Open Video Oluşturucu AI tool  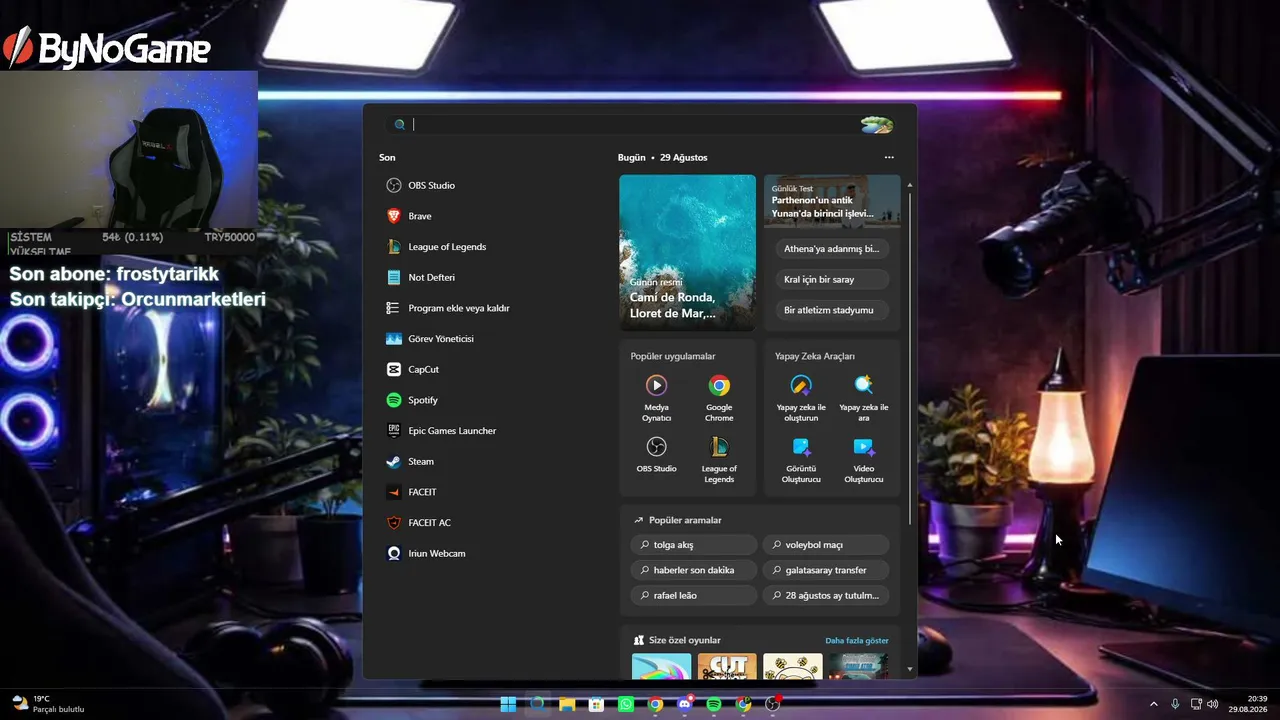(864, 458)
